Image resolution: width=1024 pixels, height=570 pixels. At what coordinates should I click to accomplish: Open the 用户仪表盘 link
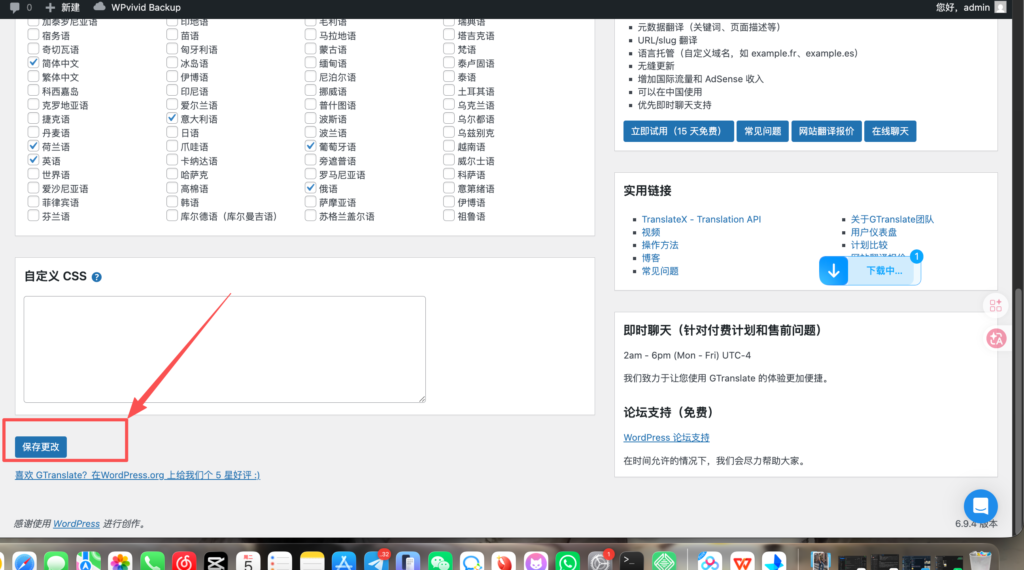coord(874,232)
